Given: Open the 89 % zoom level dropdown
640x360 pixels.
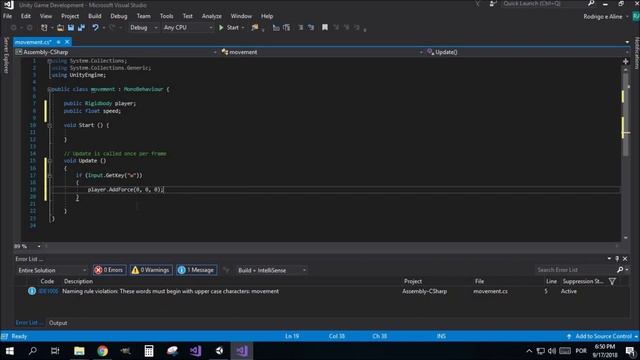Looking at the screenshot, I should click(x=28, y=246).
